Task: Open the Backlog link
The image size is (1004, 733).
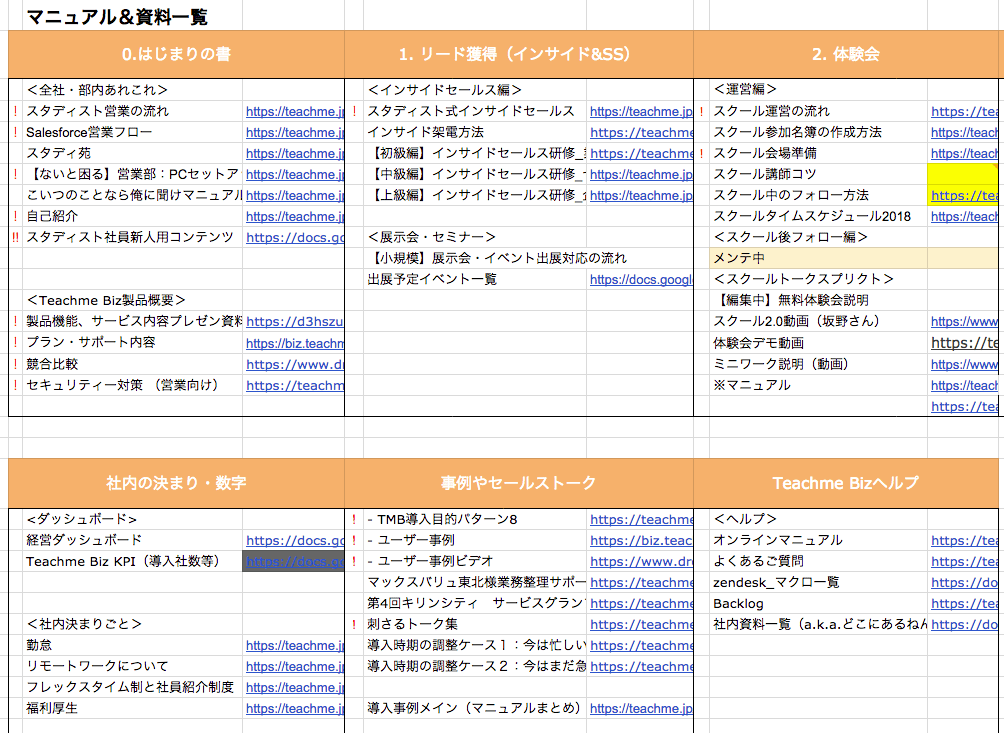Action: point(964,604)
